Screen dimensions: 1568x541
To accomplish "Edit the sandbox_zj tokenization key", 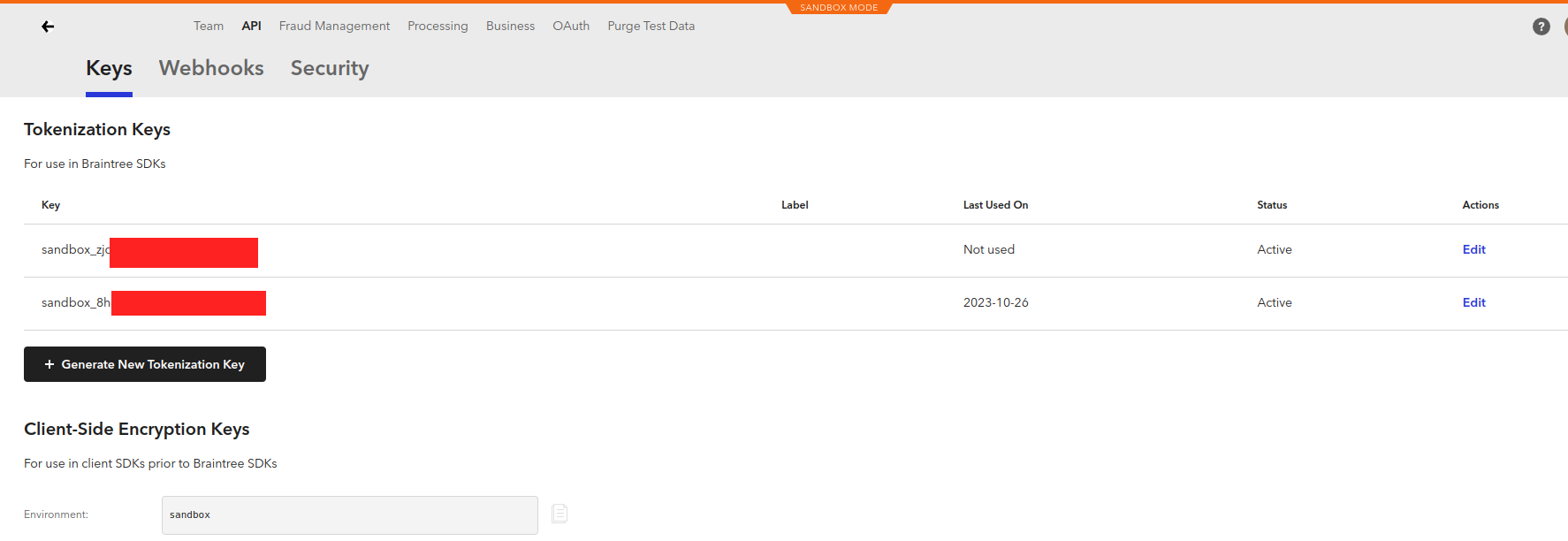I will pyautogui.click(x=1473, y=249).
